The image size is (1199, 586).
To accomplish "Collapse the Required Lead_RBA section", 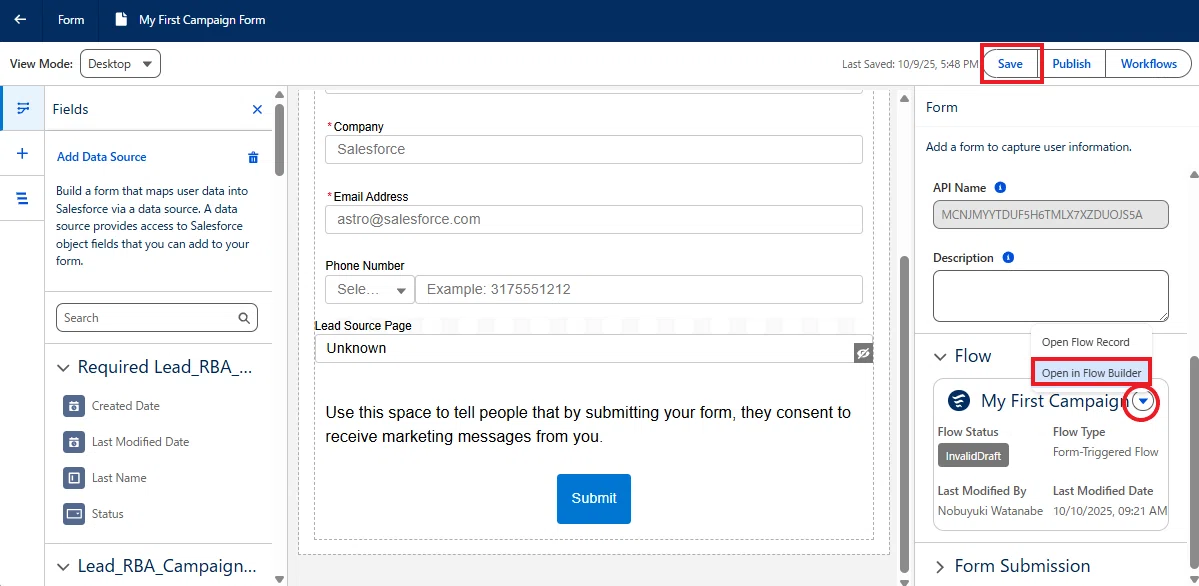I will click(x=63, y=368).
